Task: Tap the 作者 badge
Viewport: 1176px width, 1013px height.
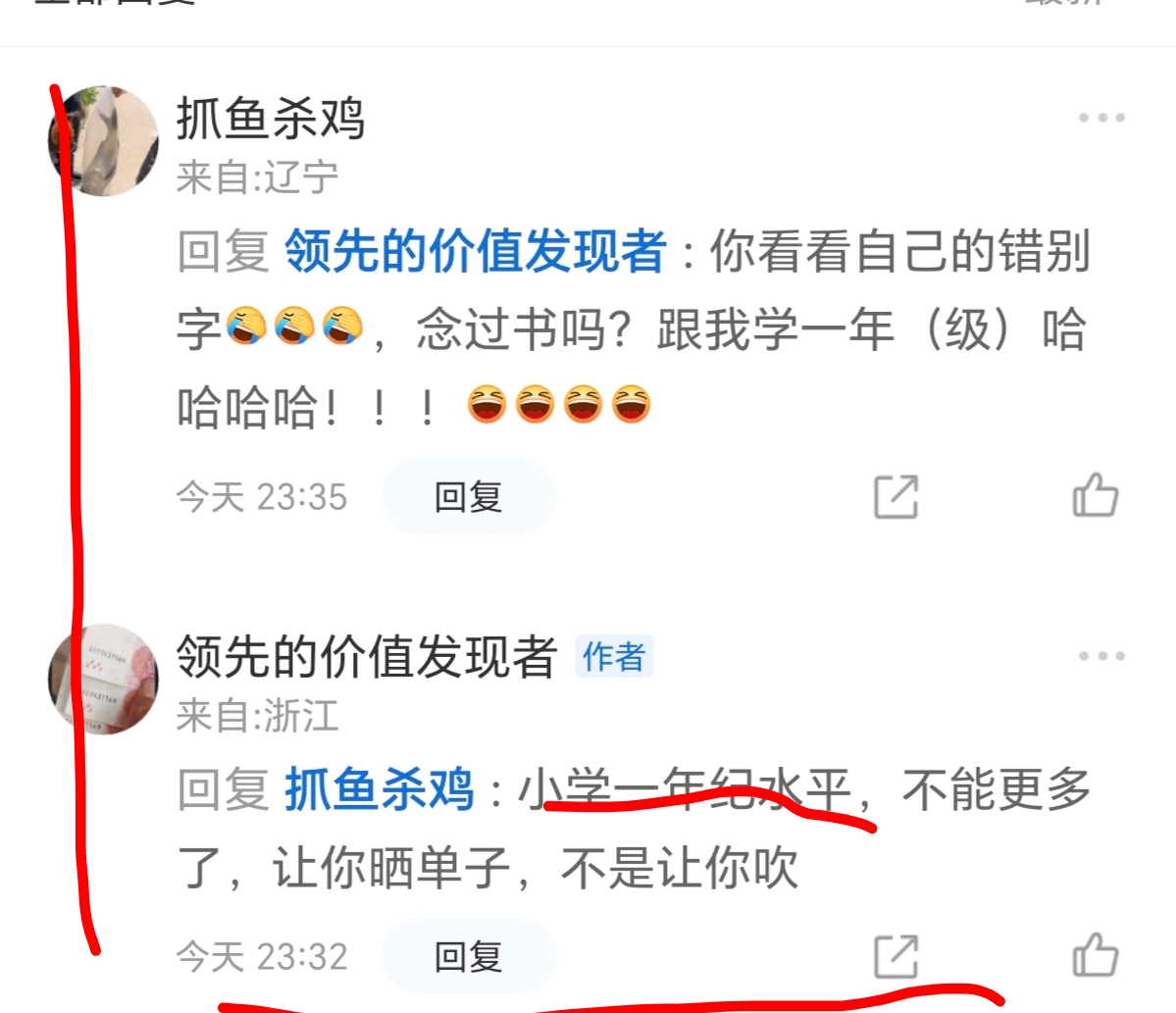Action: (614, 657)
